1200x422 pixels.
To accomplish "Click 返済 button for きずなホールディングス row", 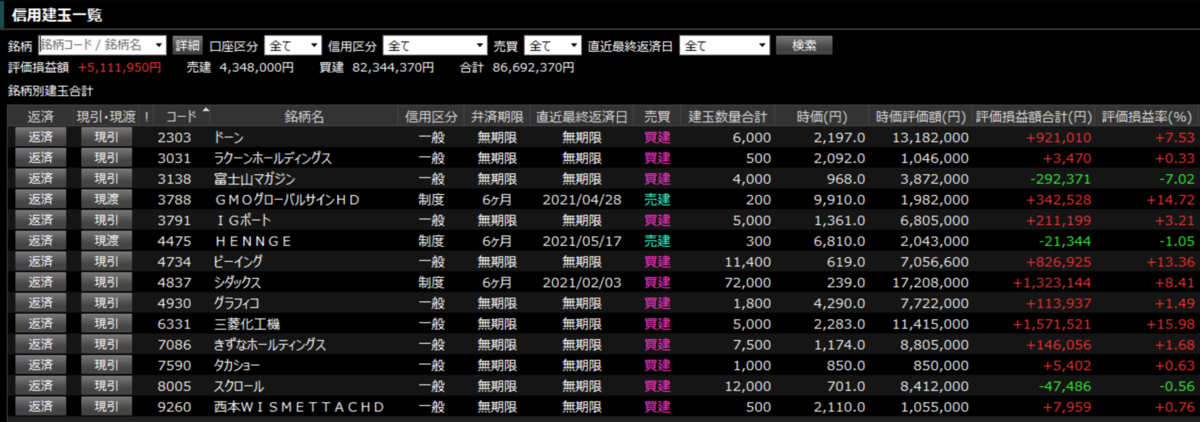I will 41,344.
